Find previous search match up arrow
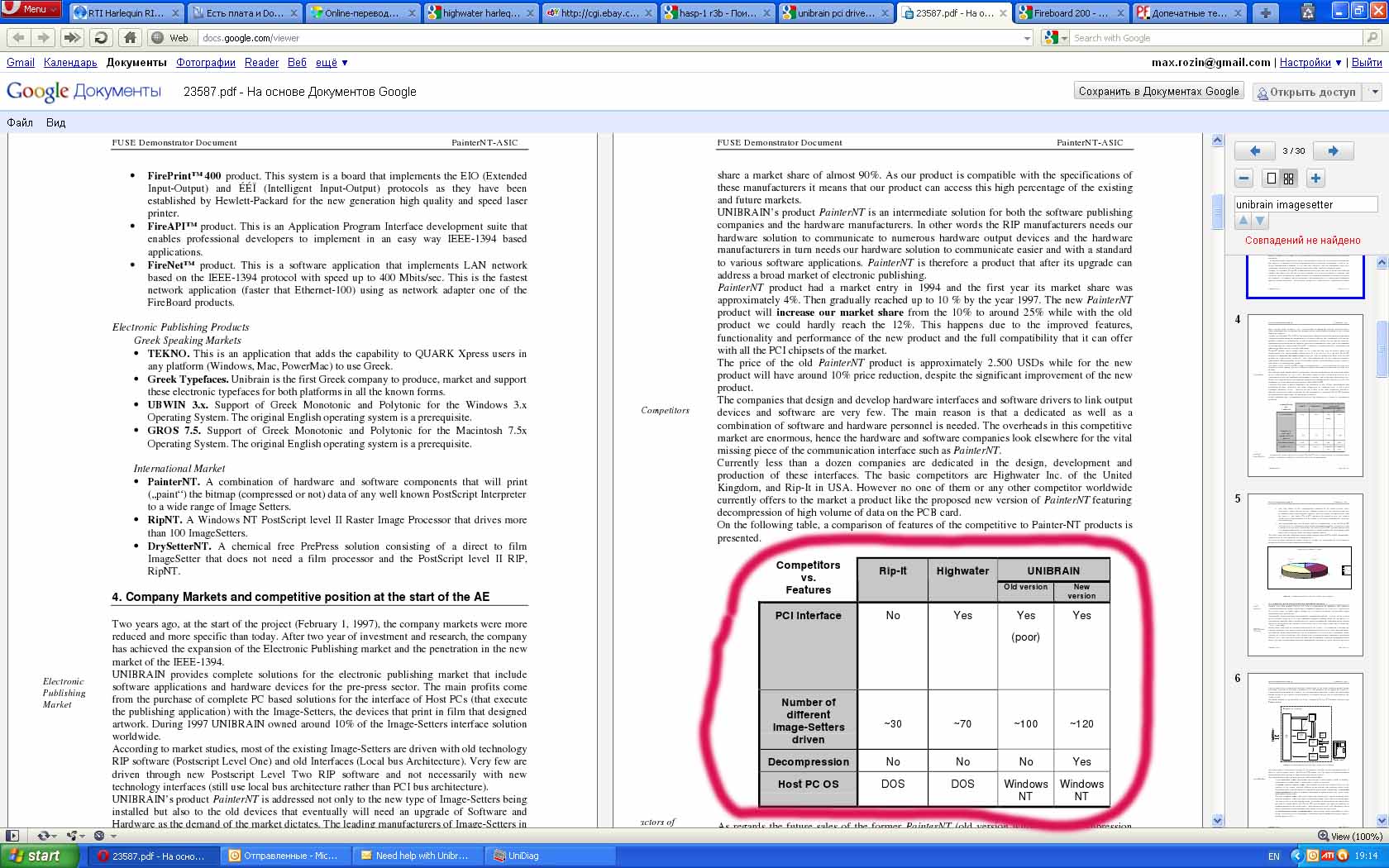The image size is (1389, 868). [1243, 221]
